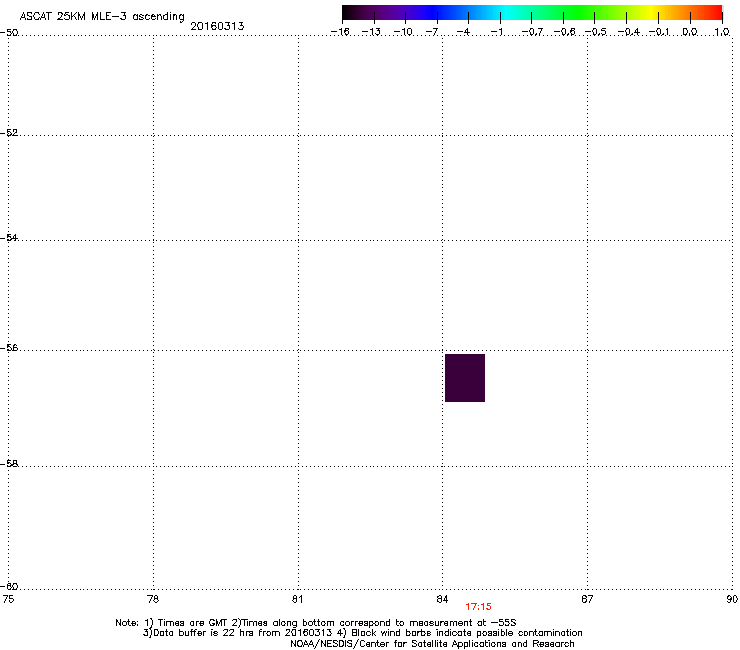Image resolution: width=740 pixels, height=650 pixels.
Task: Click the -54 latitude axis label
Action: click(x=9, y=237)
